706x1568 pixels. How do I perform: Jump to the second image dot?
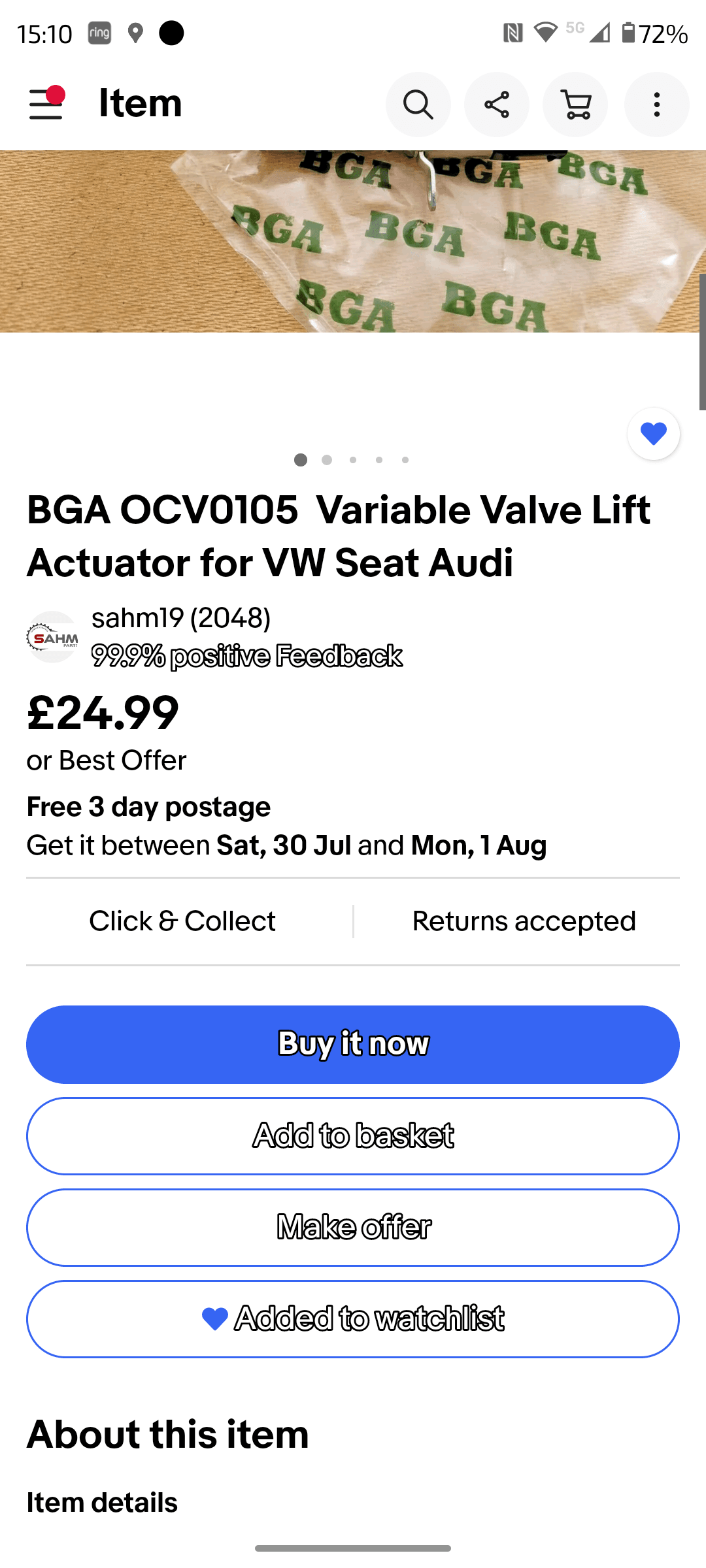pyautogui.click(x=327, y=460)
